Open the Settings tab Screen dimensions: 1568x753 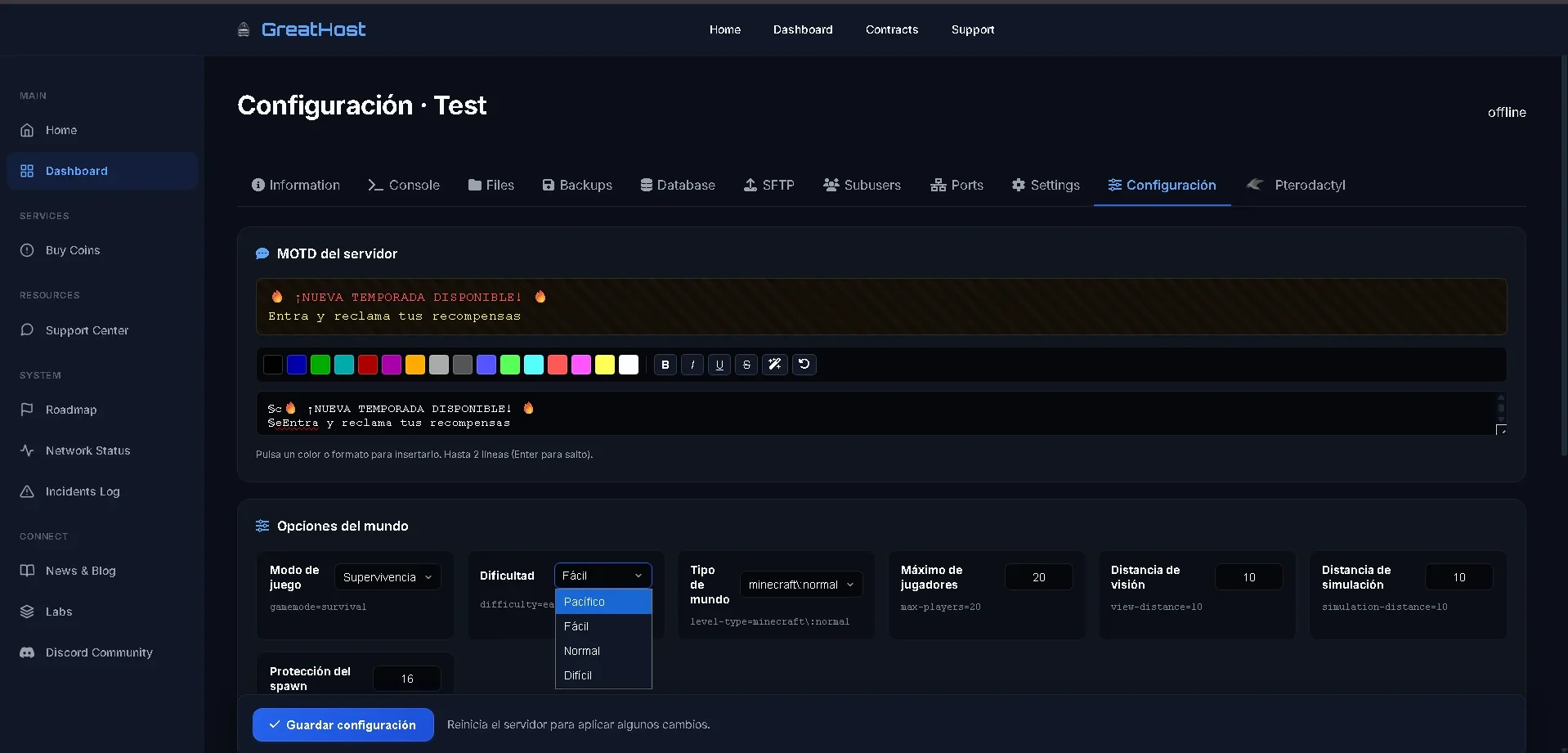pos(1046,185)
